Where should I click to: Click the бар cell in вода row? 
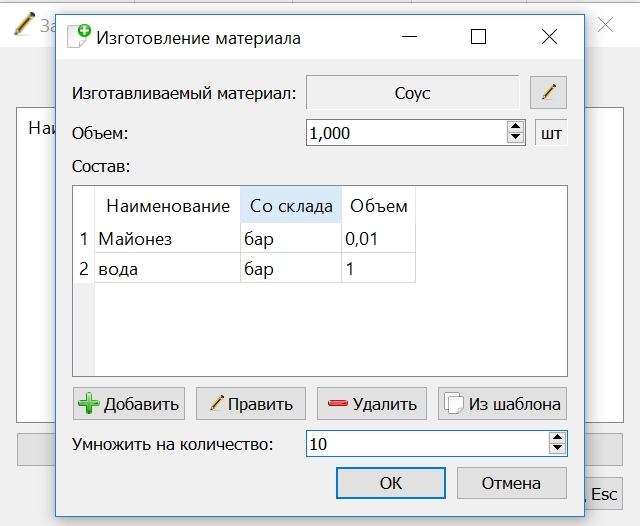click(x=291, y=268)
